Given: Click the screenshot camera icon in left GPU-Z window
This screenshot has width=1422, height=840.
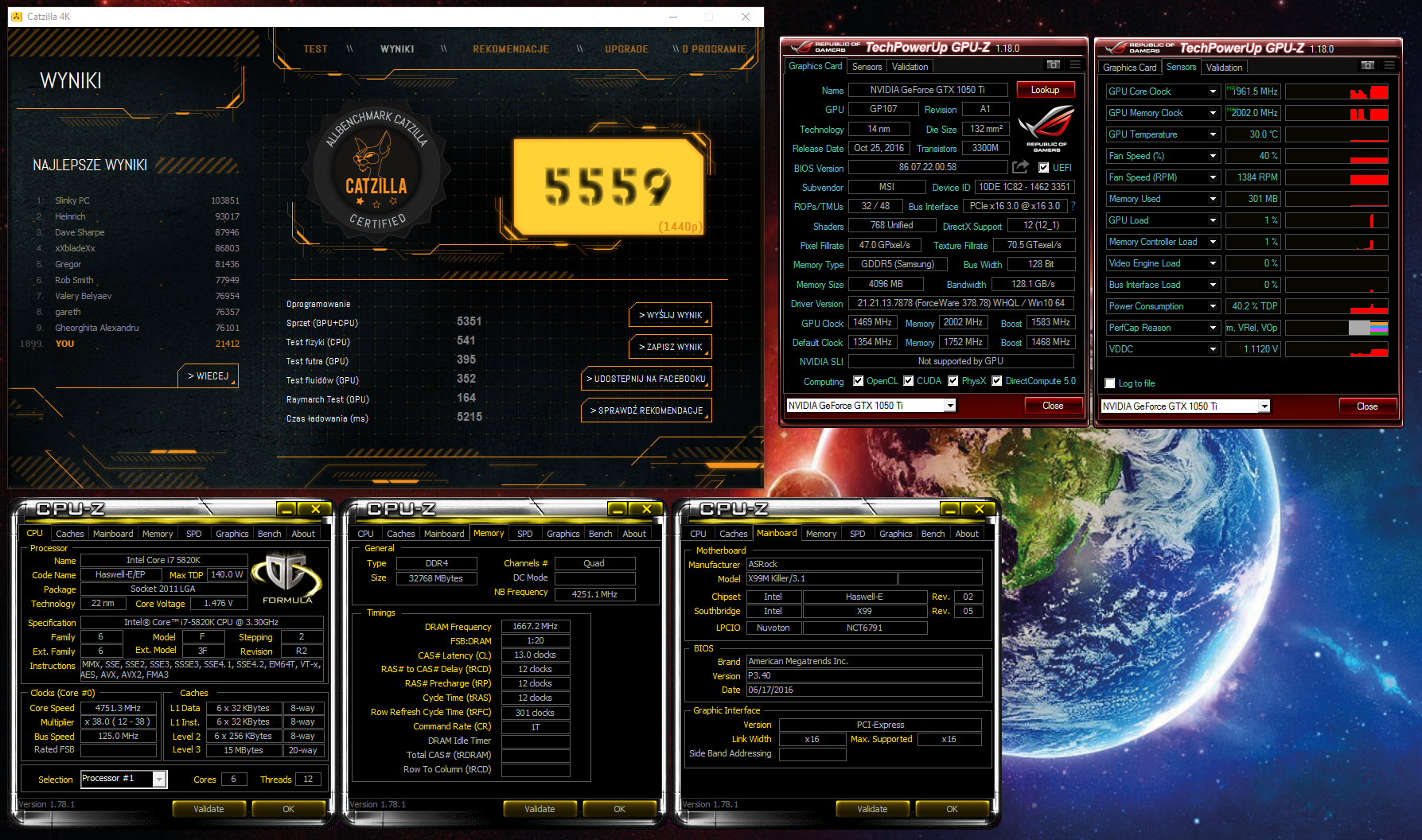Looking at the screenshot, I should coord(1053,65).
